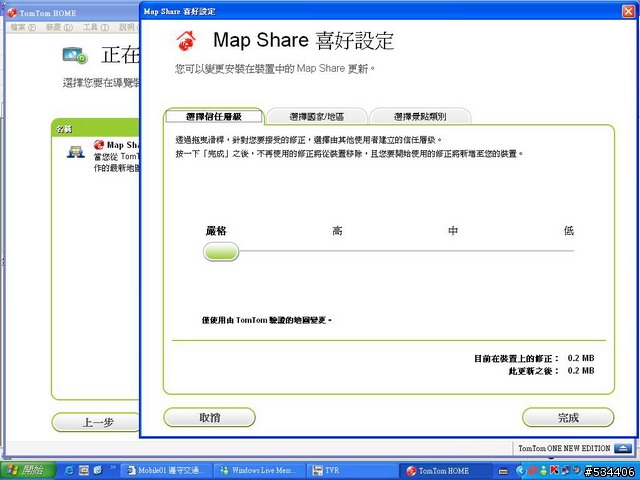Close the Map Share preferences dialog
Image resolution: width=640 pixels, height=480 pixels.
[x=628, y=11]
